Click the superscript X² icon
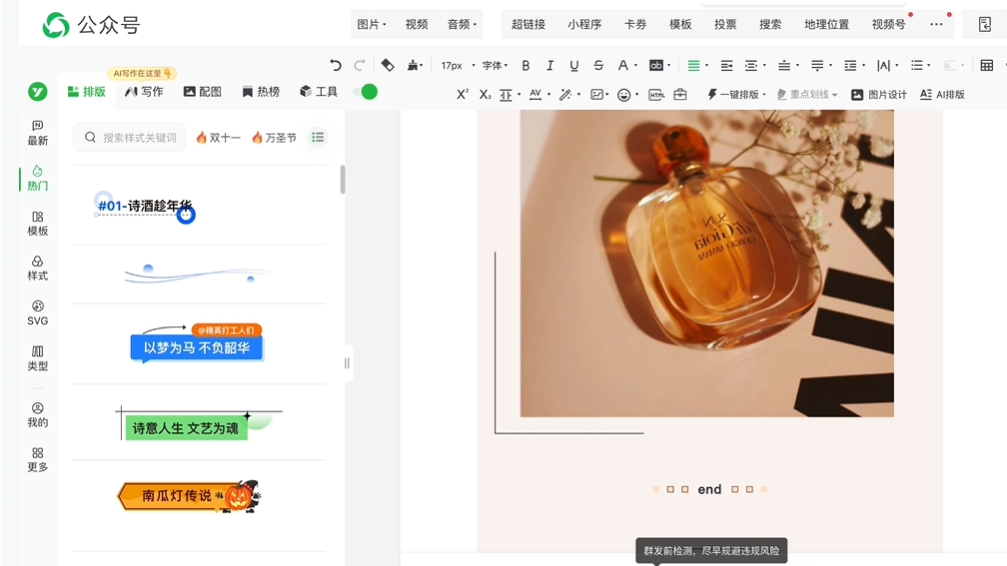The image size is (1007, 566). 462,95
